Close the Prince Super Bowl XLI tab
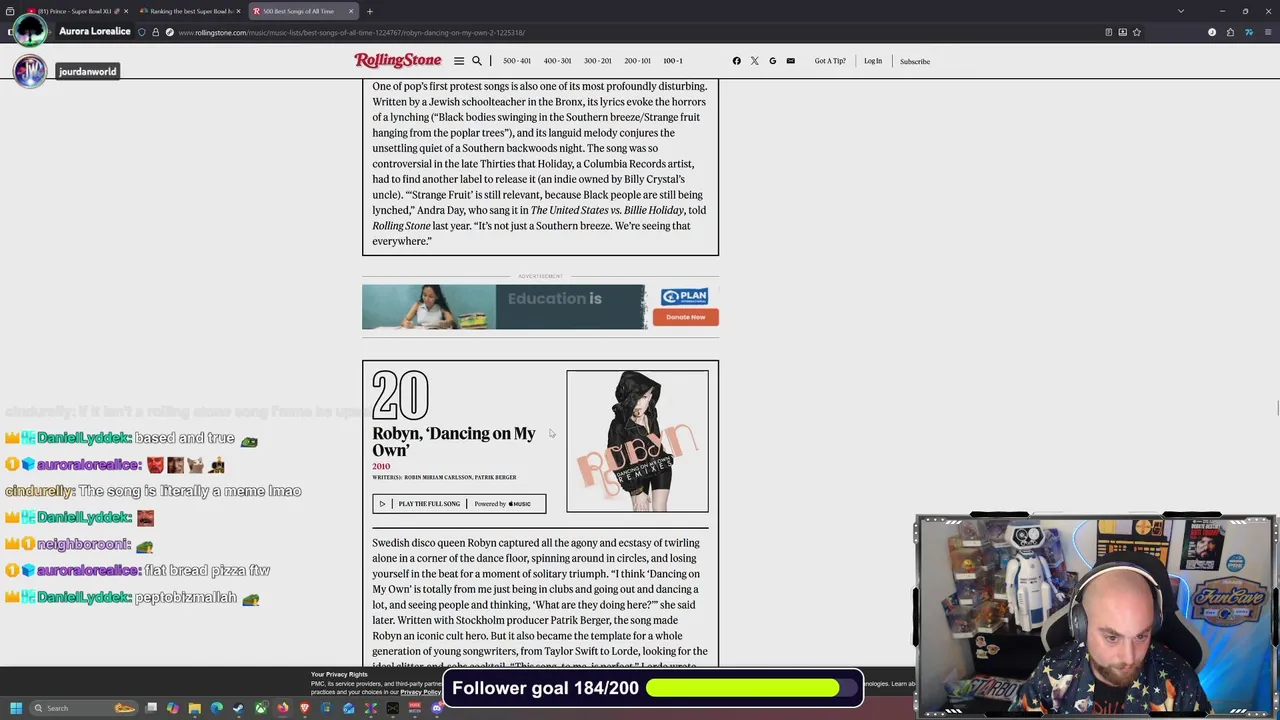 (126, 11)
